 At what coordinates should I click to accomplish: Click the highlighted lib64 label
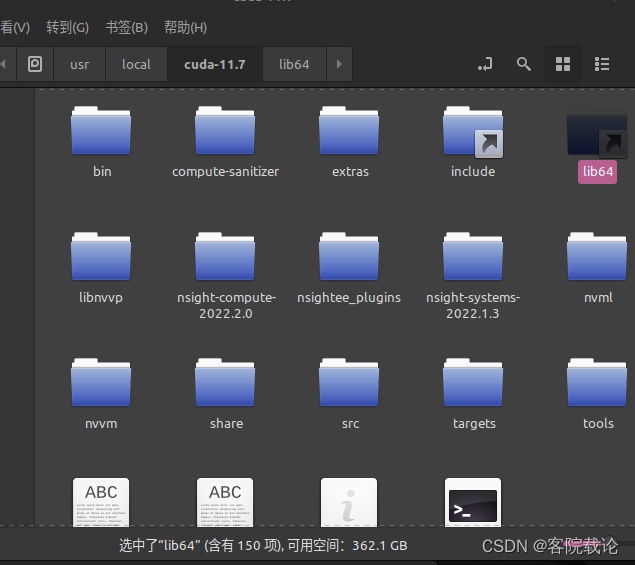[x=597, y=172]
